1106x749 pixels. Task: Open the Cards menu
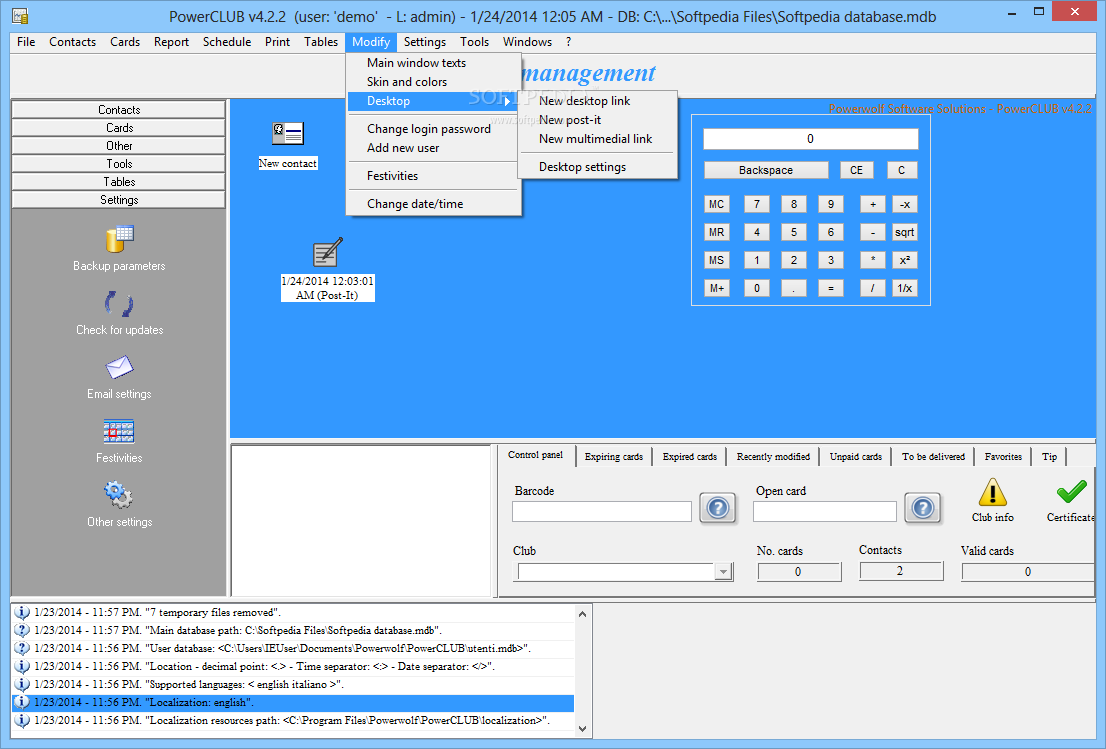point(125,42)
